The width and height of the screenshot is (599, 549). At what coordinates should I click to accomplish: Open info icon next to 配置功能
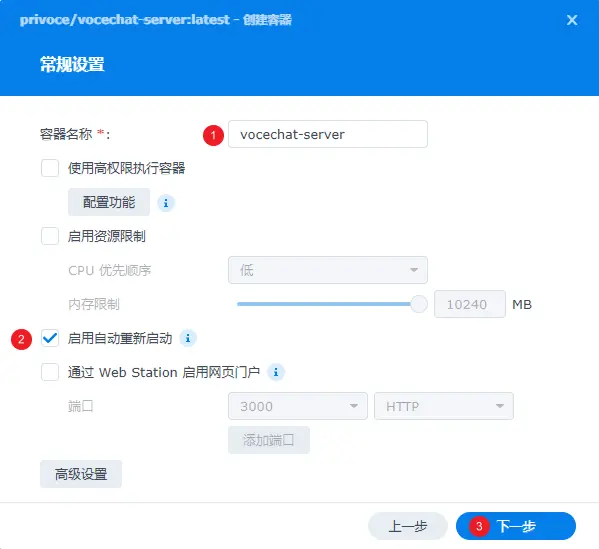pos(166,203)
